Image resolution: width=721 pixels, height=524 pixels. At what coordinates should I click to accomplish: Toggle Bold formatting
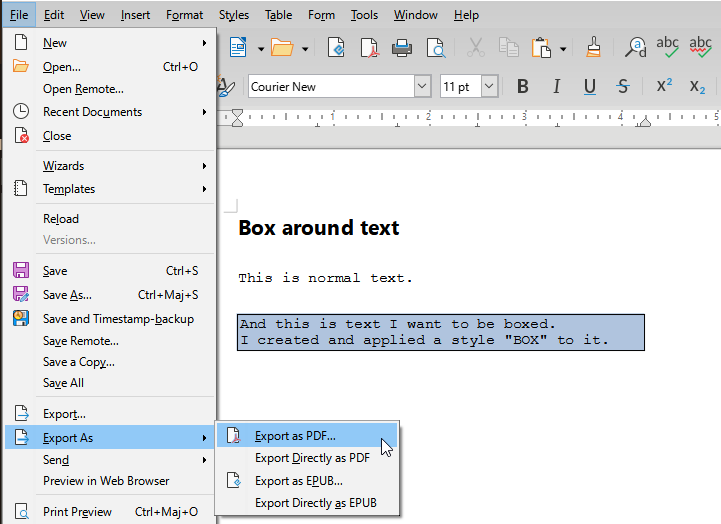coord(523,86)
